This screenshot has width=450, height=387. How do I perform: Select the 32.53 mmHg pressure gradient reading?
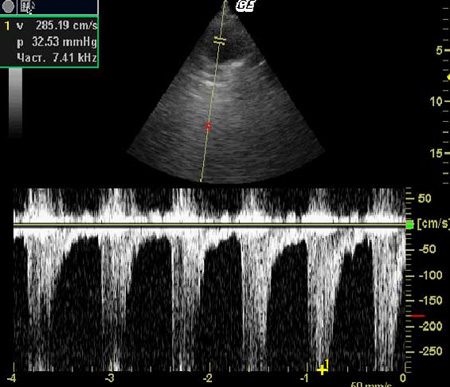(x=64, y=42)
